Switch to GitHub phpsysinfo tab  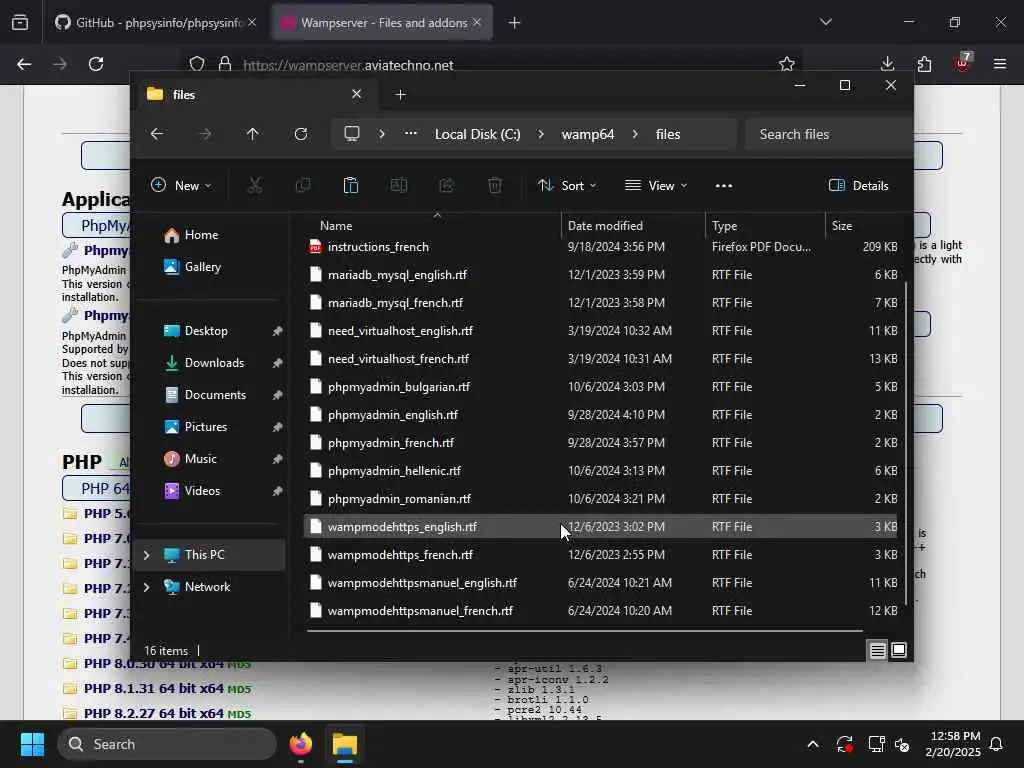coord(156,23)
